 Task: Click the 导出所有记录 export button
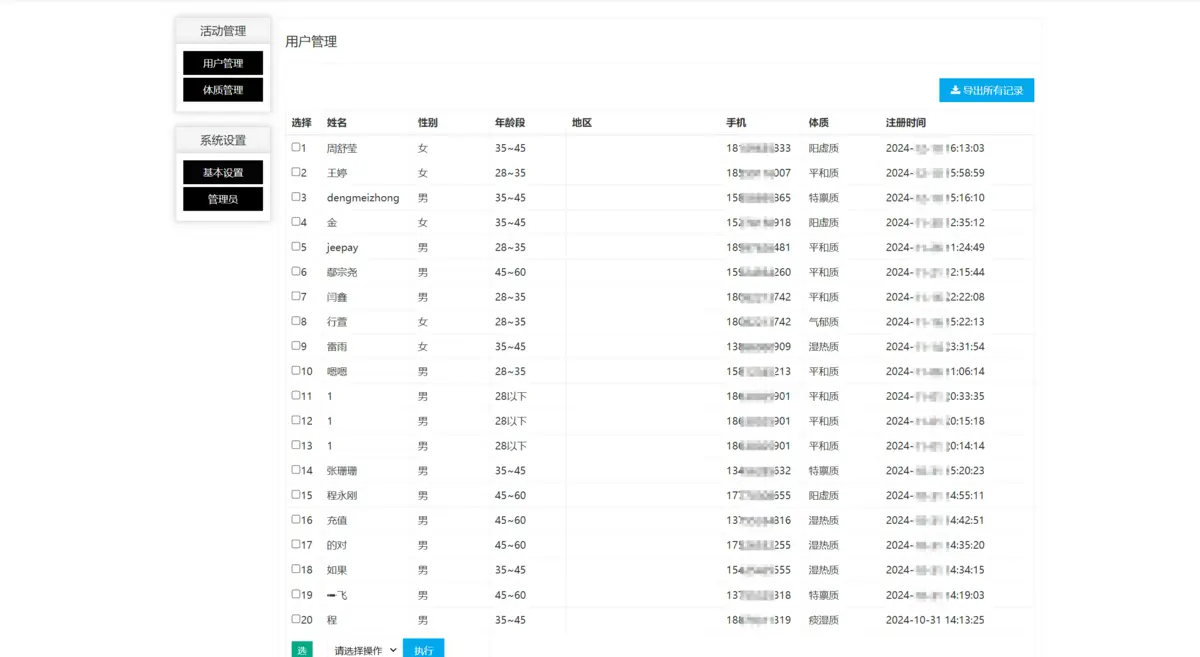(x=986, y=90)
